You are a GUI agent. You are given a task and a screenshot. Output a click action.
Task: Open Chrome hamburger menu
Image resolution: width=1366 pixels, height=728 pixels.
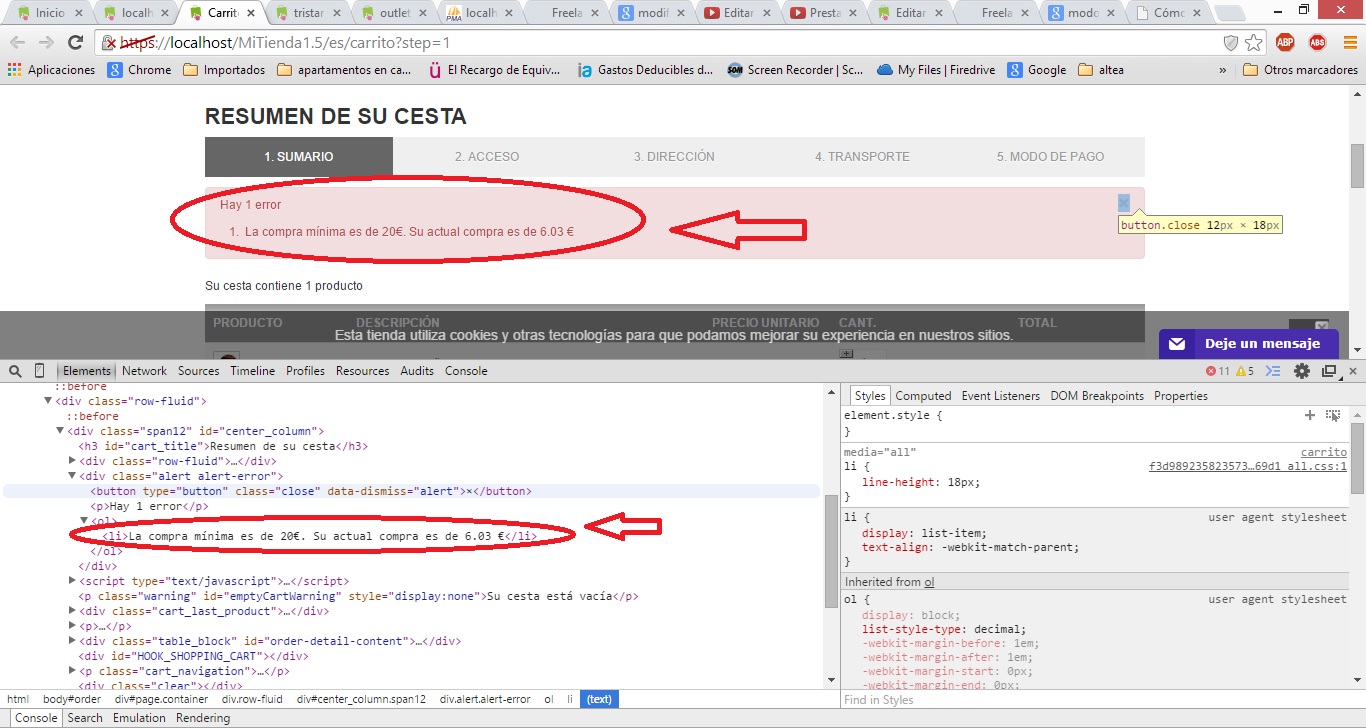coord(1348,43)
